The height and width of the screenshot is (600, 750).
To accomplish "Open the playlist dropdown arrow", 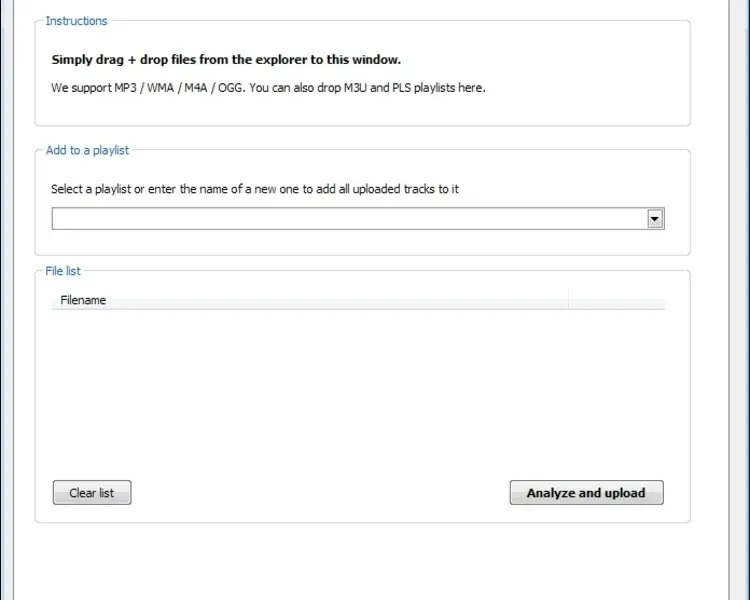I will coord(655,219).
